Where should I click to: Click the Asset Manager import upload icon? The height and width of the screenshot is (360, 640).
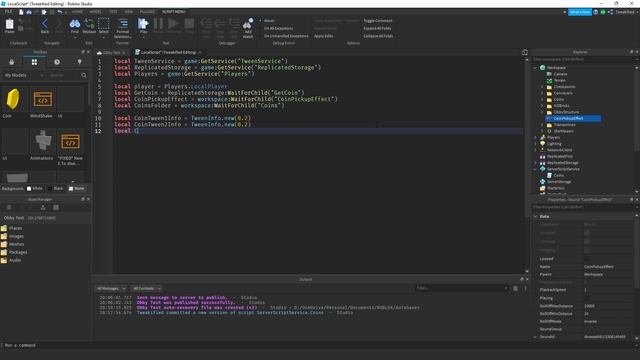43,207
